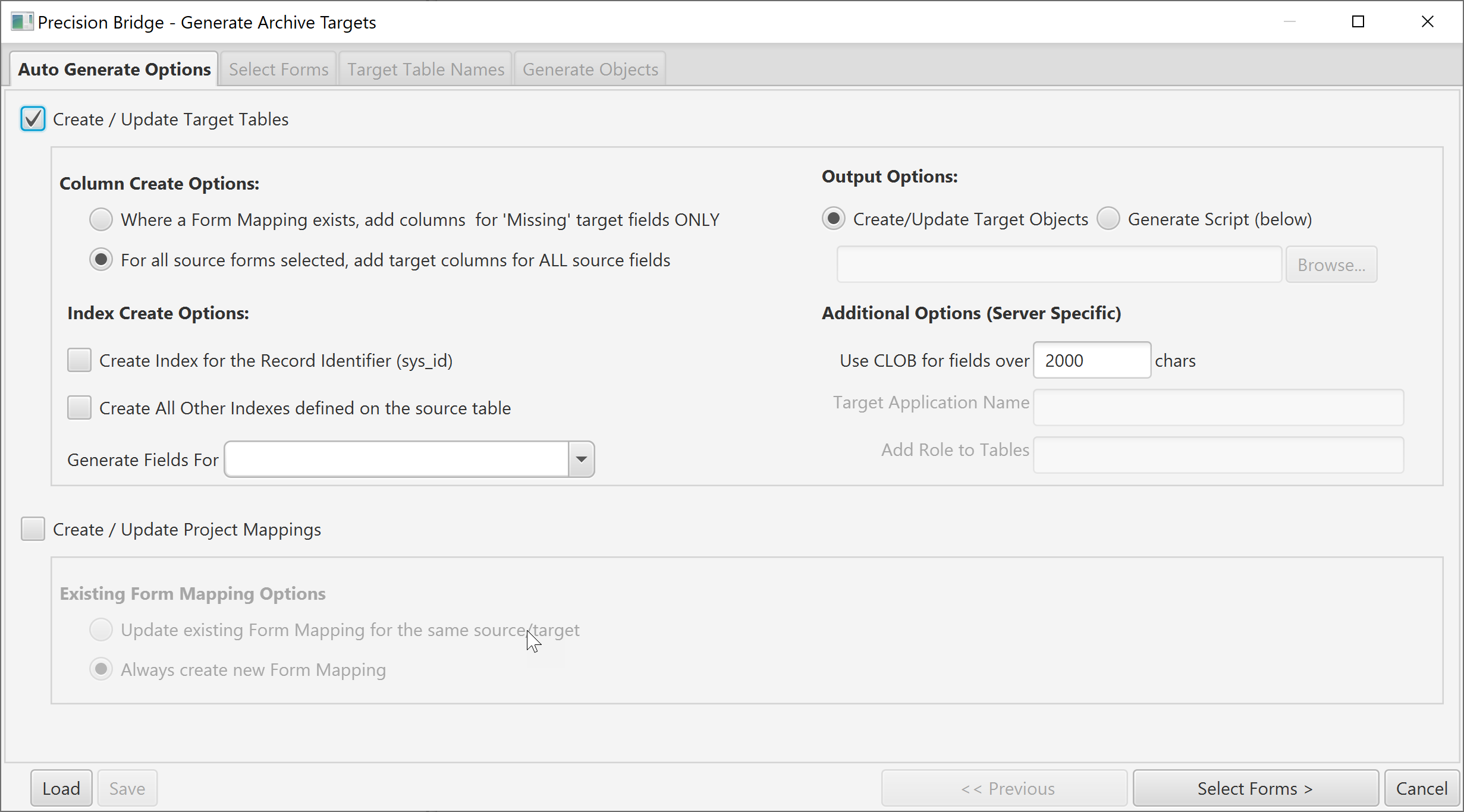Switch to the Select Forms tab
Screen dimensions: 1464x812
[x=278, y=69]
